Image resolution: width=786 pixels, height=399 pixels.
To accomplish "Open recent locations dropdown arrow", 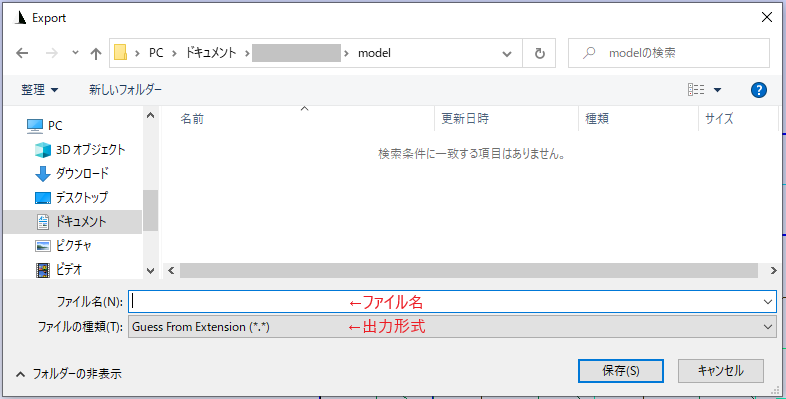I will (75, 53).
